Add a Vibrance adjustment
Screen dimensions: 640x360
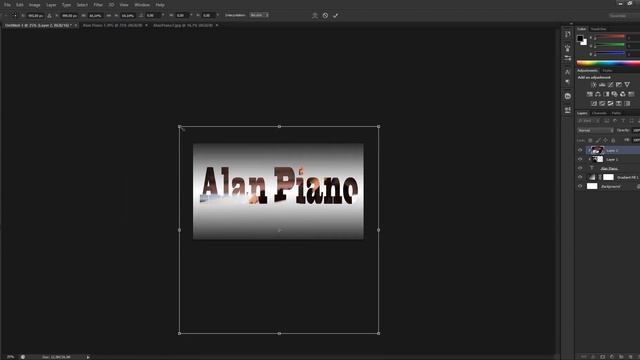[x=627, y=84]
